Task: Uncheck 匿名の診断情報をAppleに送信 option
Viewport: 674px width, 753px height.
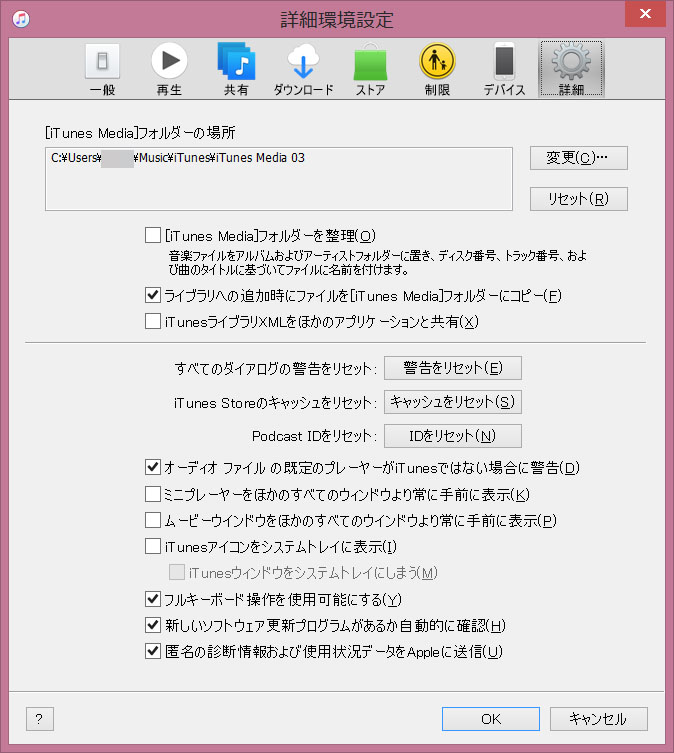Action: tap(153, 651)
